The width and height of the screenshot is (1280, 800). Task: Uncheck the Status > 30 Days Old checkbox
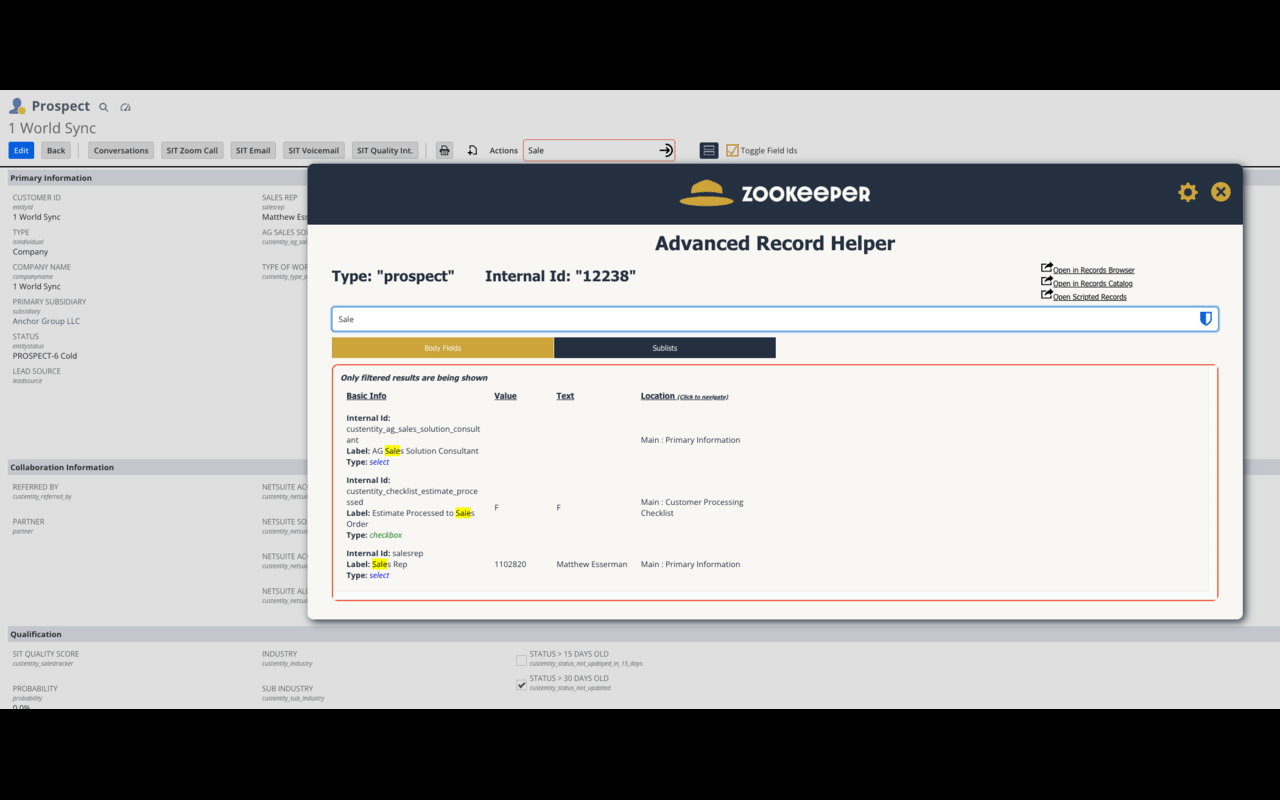tap(521, 685)
